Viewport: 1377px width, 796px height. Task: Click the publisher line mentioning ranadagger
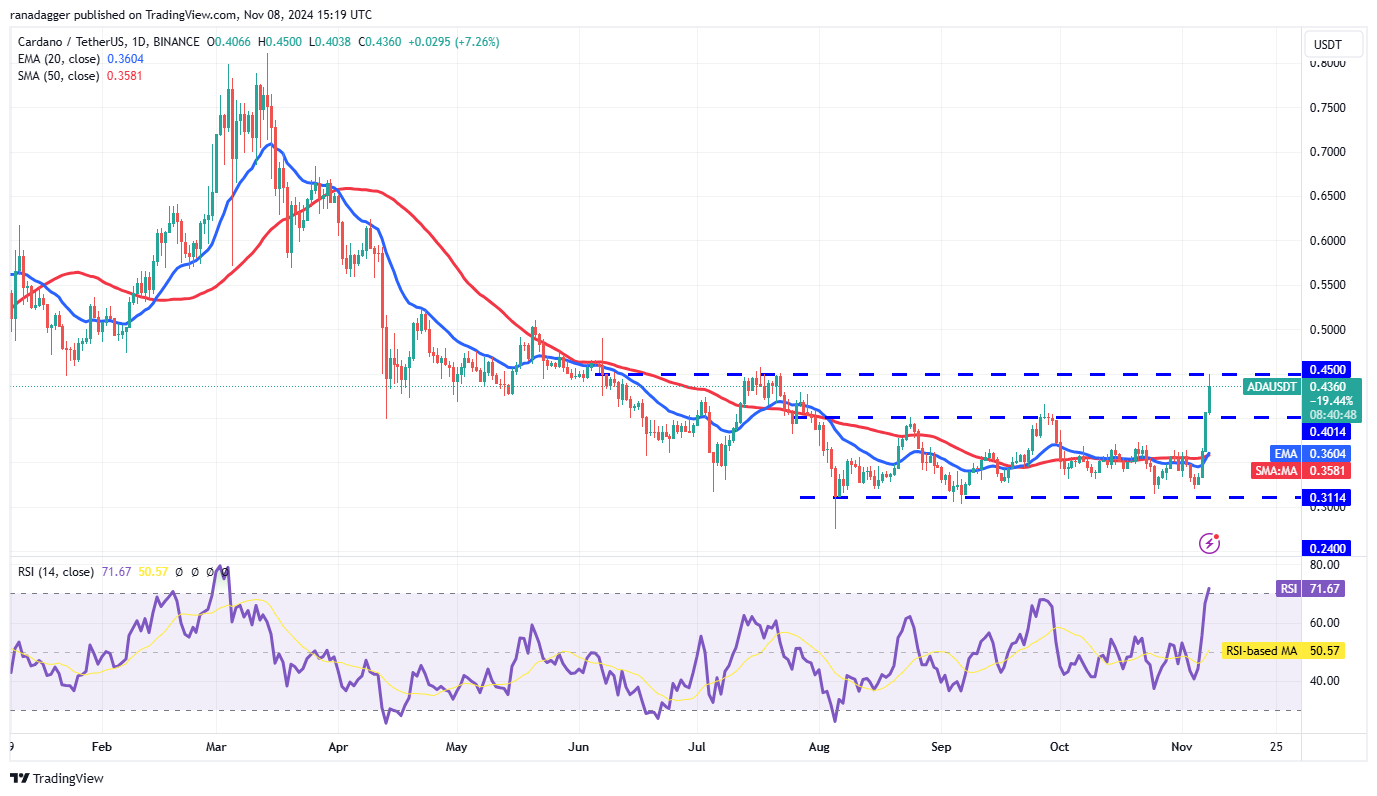pyautogui.click(x=191, y=15)
